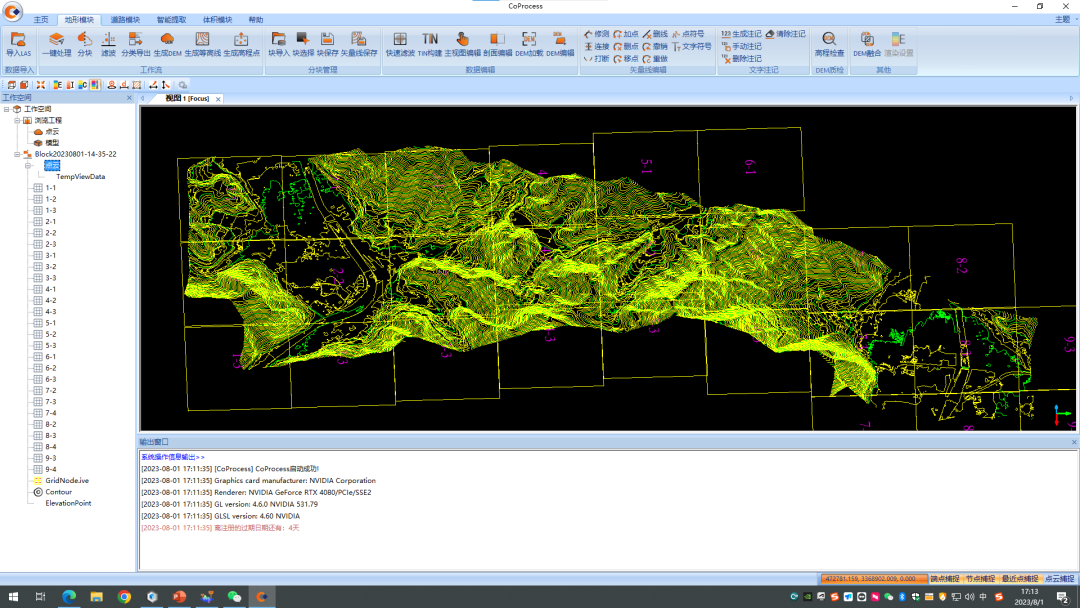This screenshot has width=1080, height=608.
Task: Open the 剖面编辑 profile editor
Action: click(497, 44)
